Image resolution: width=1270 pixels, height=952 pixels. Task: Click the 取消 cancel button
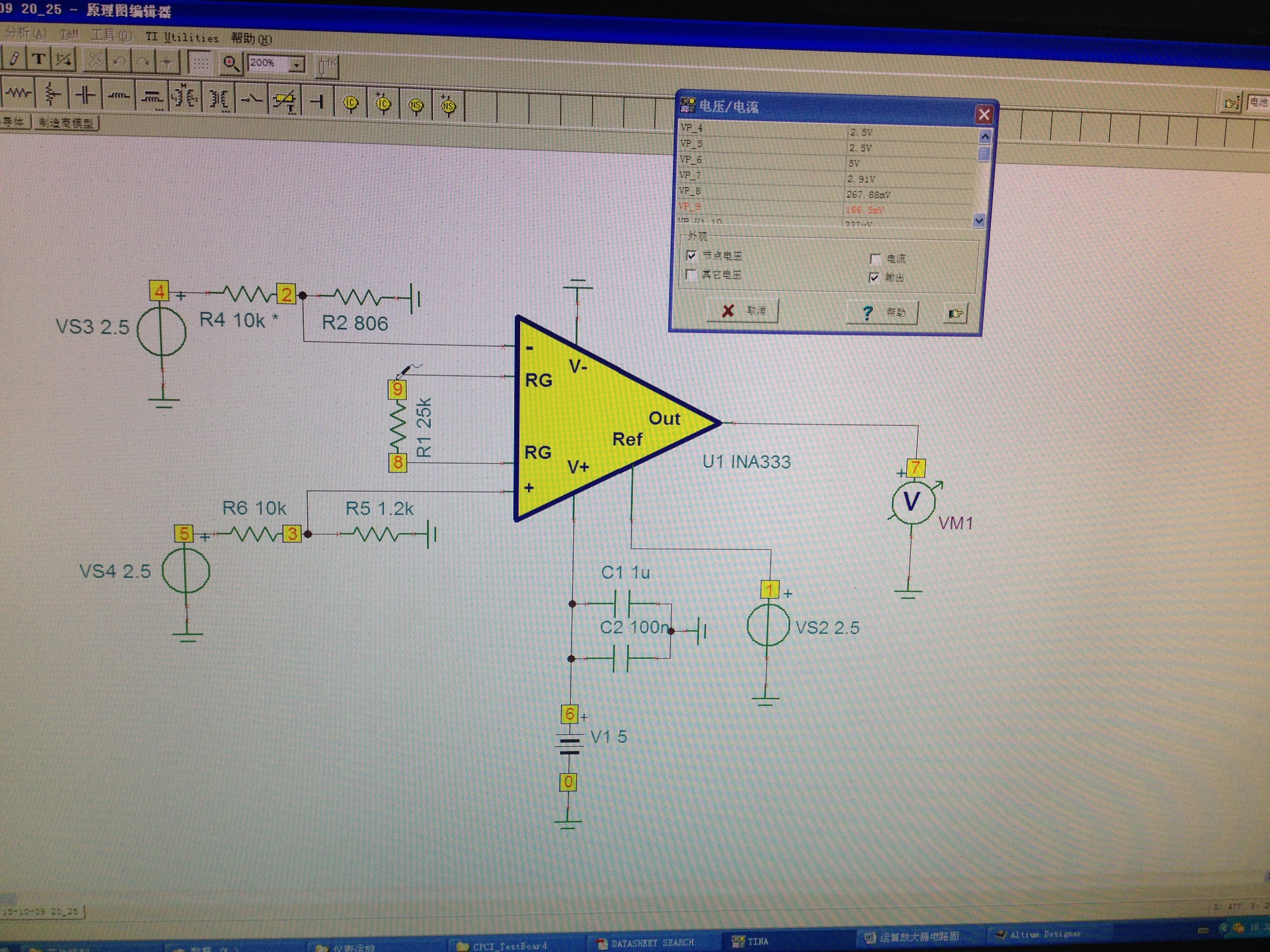click(742, 310)
